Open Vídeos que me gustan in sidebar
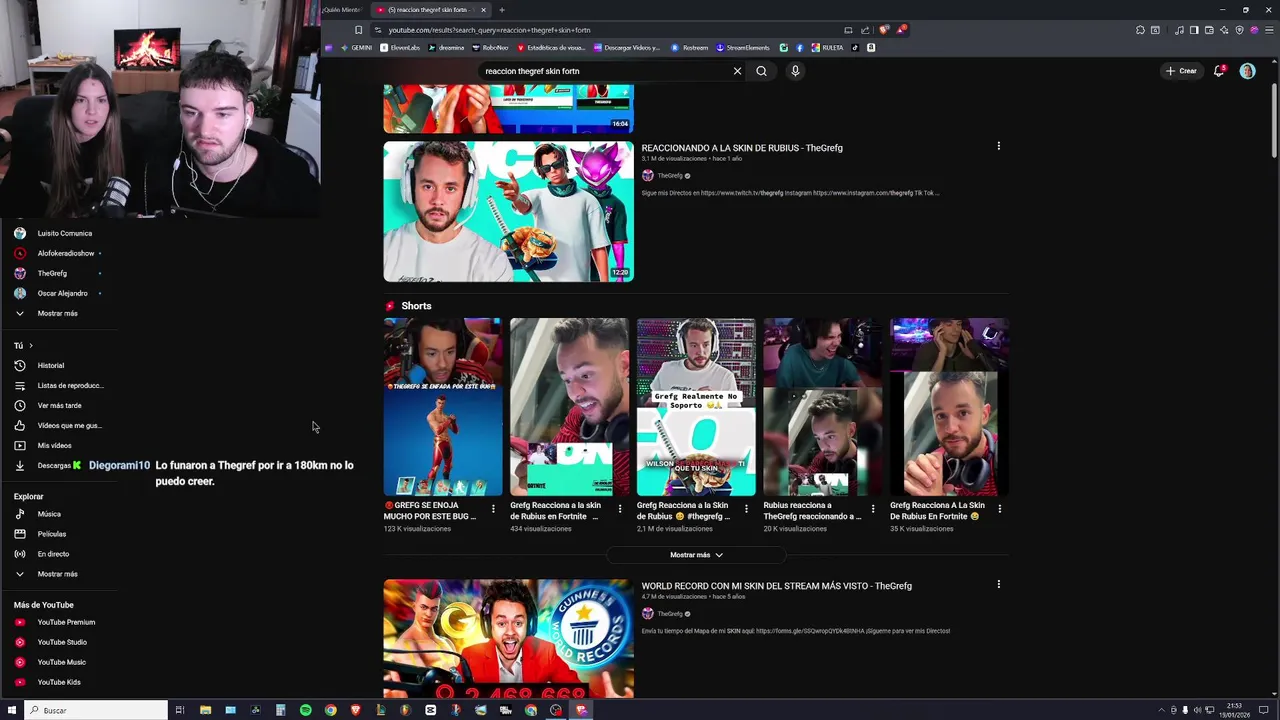Viewport: 1280px width, 720px height. tap(69, 426)
